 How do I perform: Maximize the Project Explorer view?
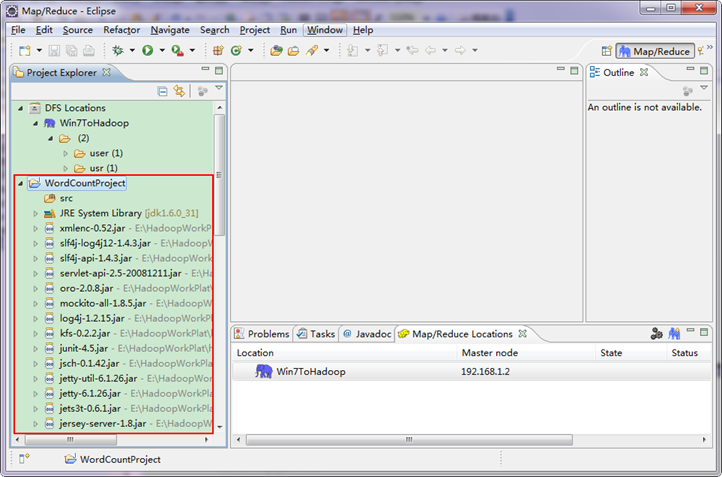(219, 70)
